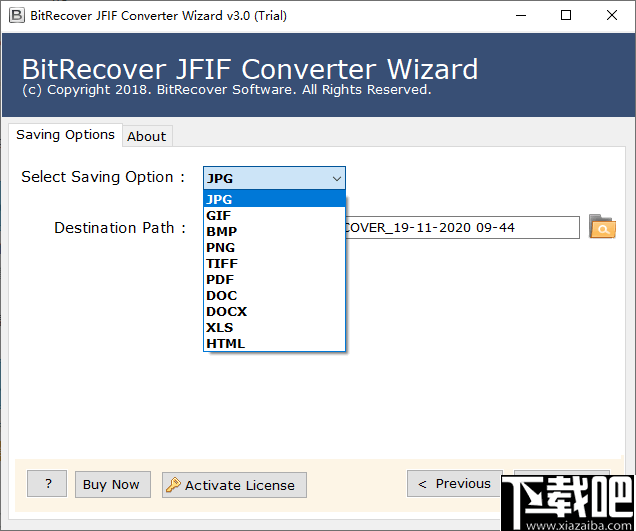The height and width of the screenshot is (531, 636).
Task: Expand the Select Saving Option combo box arrow
Action: [x=336, y=178]
